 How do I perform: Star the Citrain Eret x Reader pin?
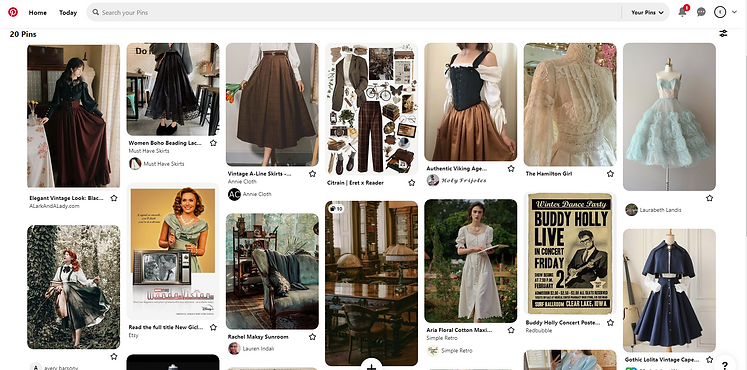412,183
